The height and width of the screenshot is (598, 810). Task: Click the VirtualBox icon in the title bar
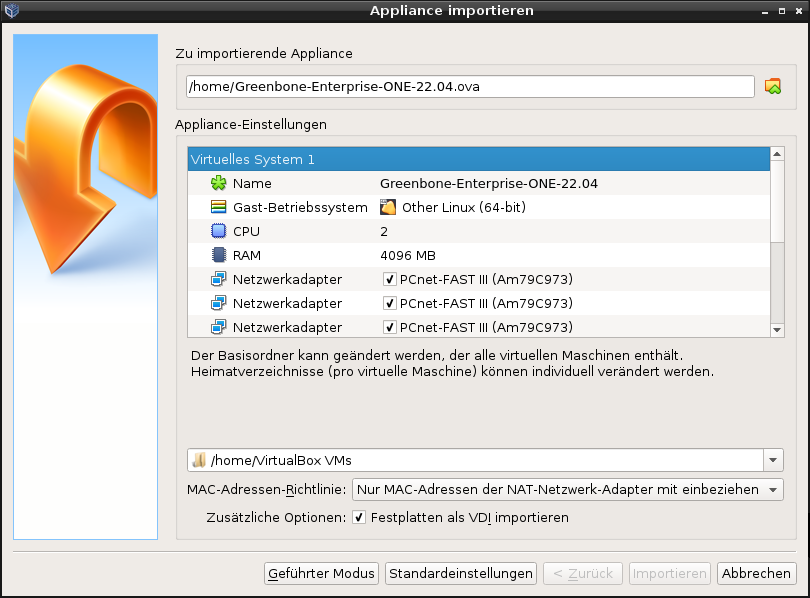(x=12, y=10)
